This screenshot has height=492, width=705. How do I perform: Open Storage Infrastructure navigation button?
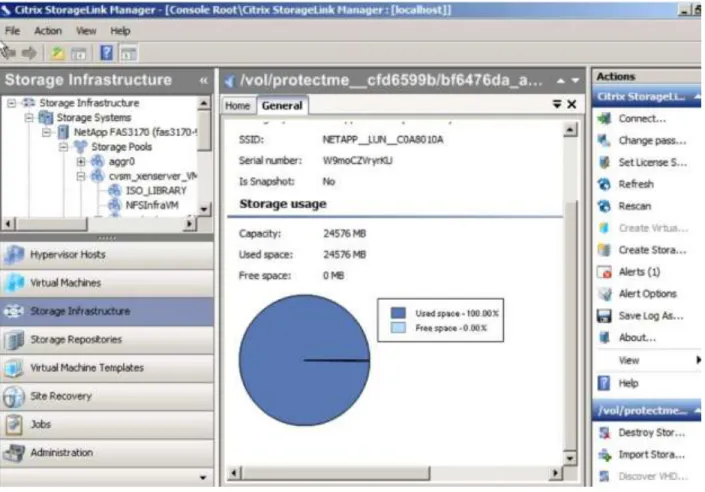click(107, 311)
